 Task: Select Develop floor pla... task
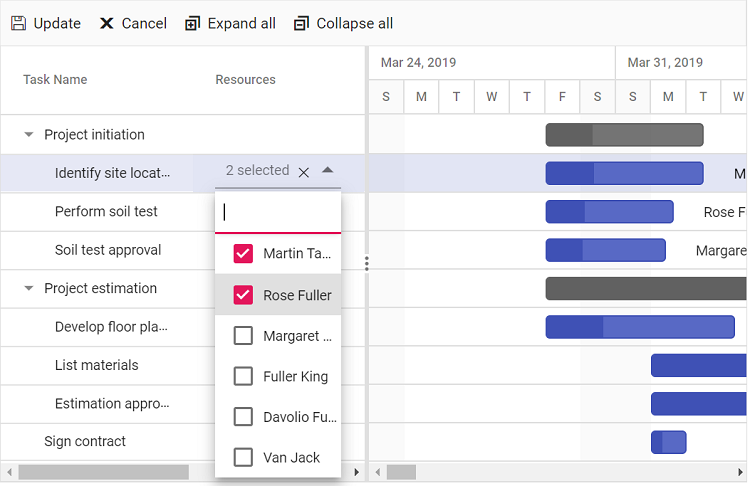111,327
